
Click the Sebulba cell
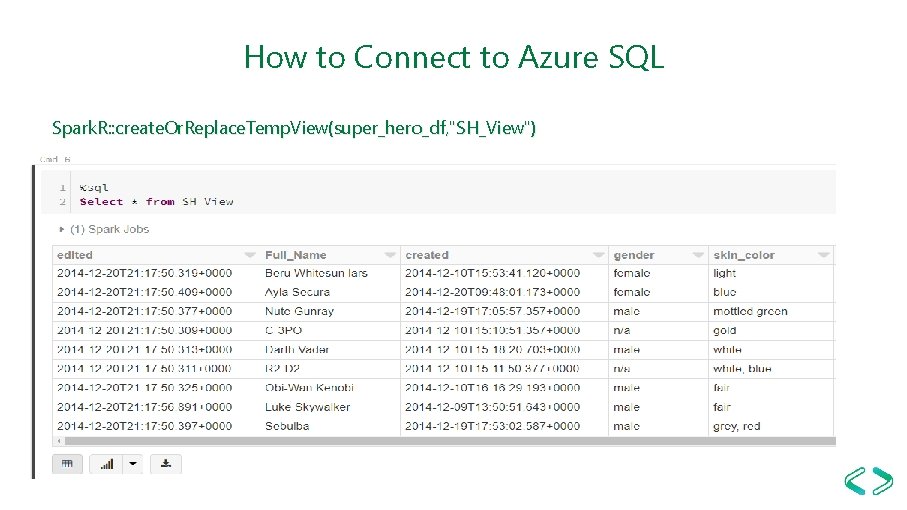tap(287, 426)
